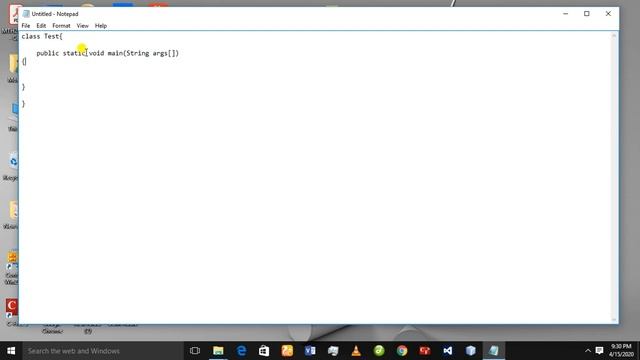Click the word "public" in the code
The image size is (640, 360).
pyautogui.click(x=48, y=53)
